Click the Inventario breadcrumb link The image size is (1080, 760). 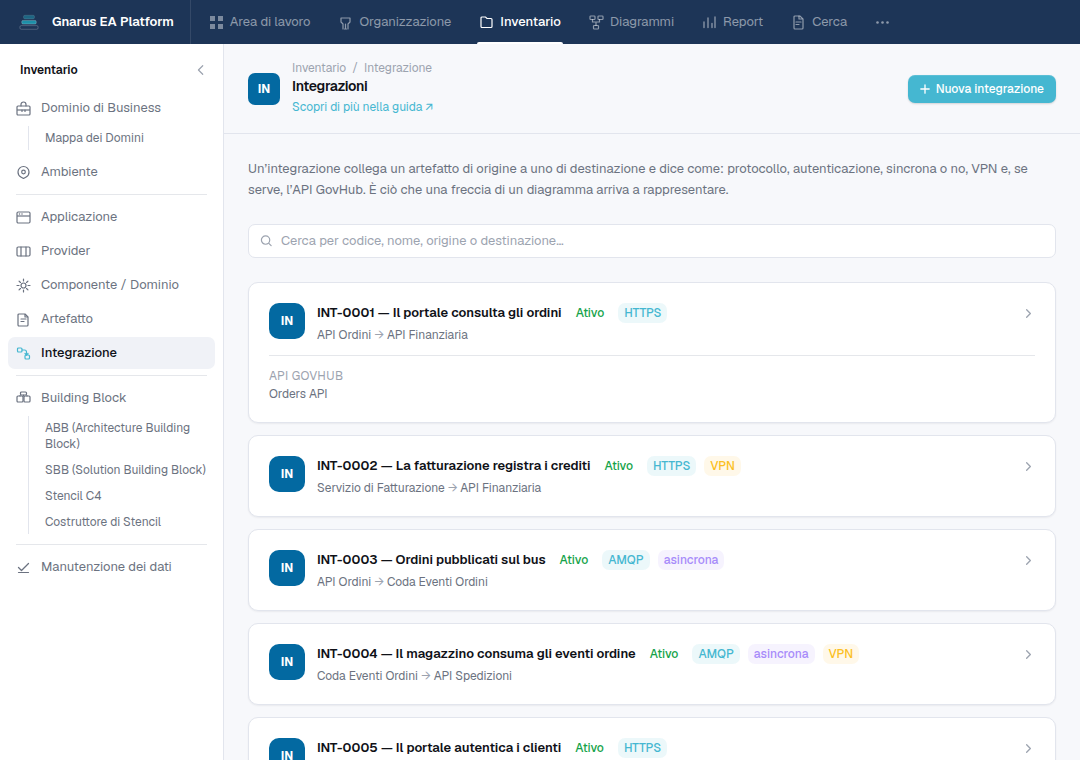[319, 68]
